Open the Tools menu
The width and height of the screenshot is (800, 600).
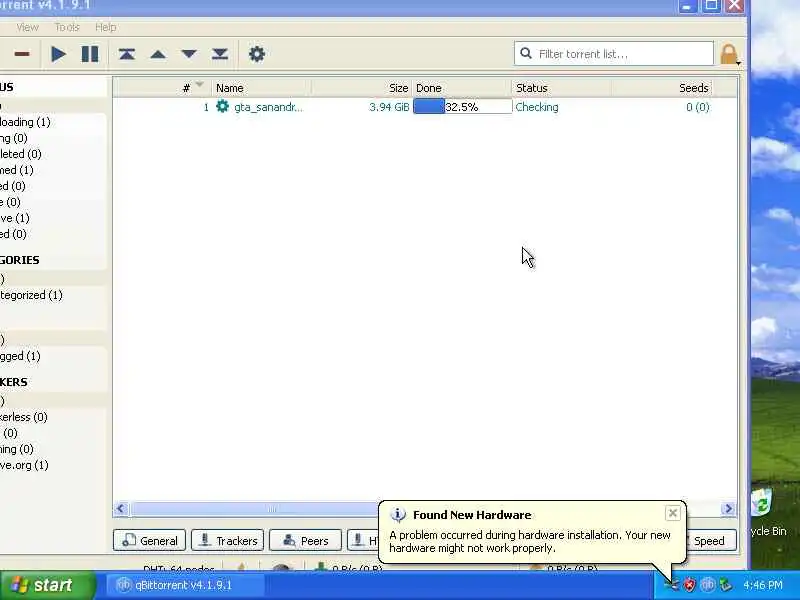point(67,27)
